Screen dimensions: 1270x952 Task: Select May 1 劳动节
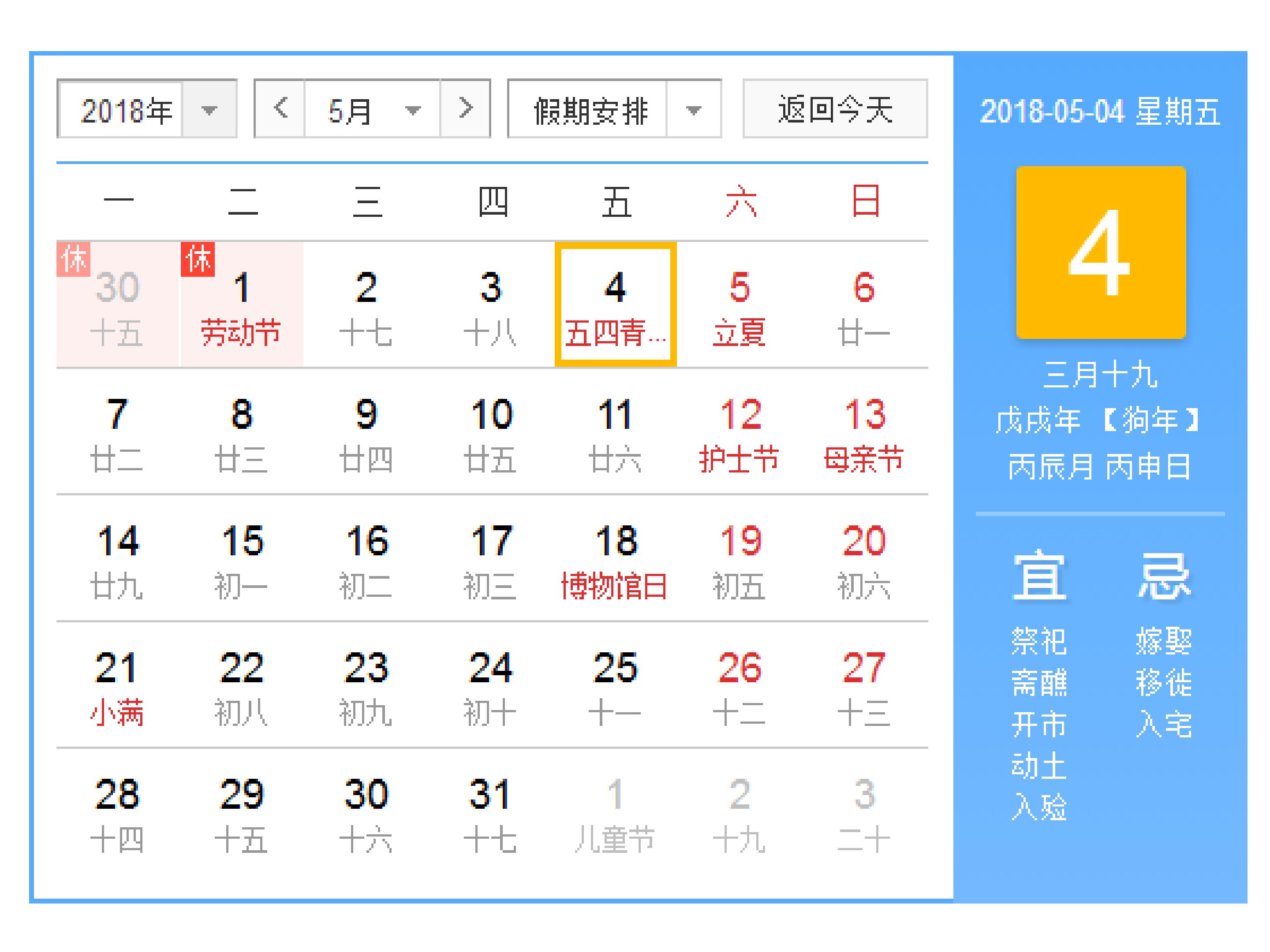coord(242,304)
